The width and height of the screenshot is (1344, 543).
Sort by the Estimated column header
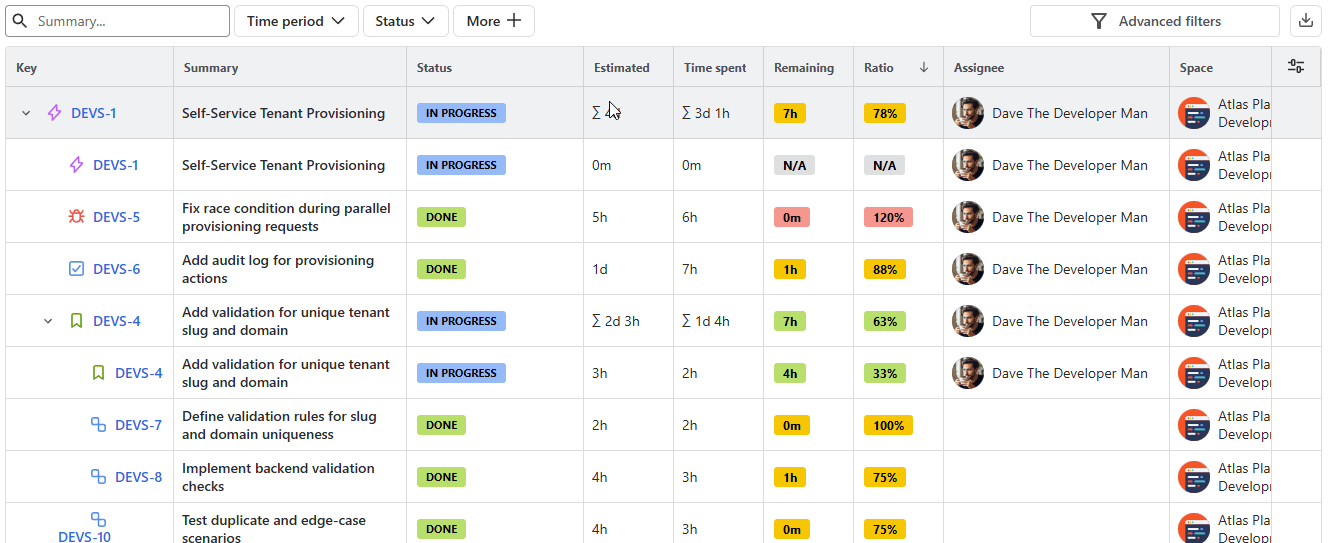coord(621,68)
